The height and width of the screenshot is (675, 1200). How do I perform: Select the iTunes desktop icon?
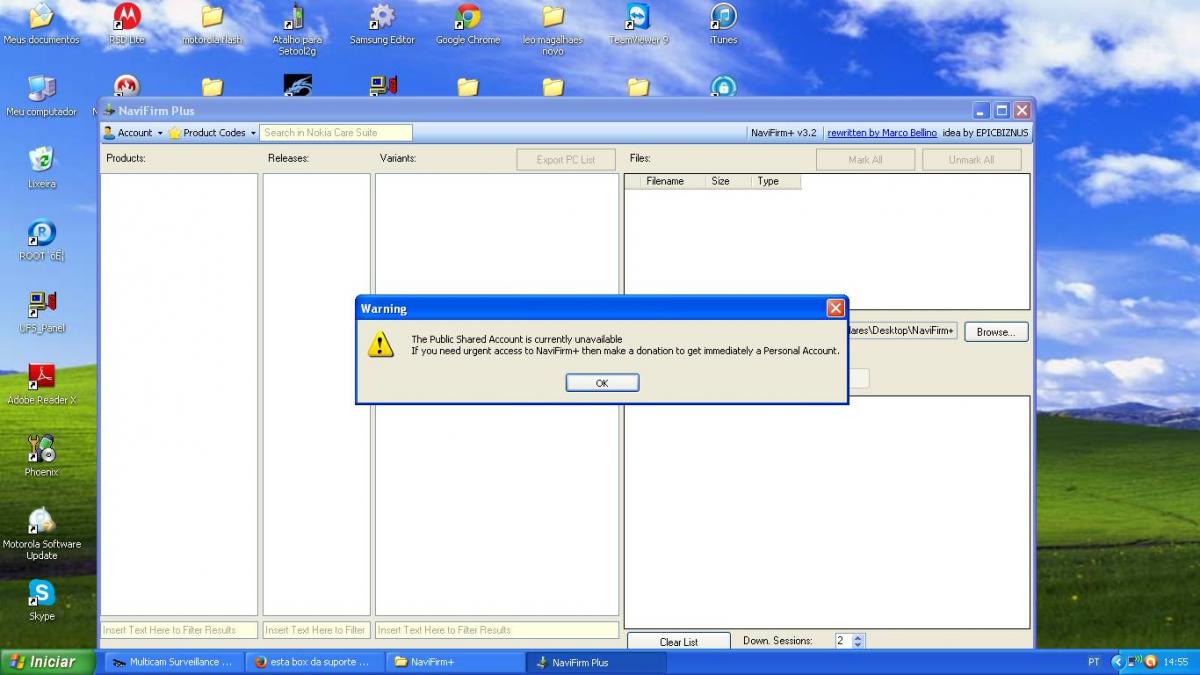click(723, 24)
